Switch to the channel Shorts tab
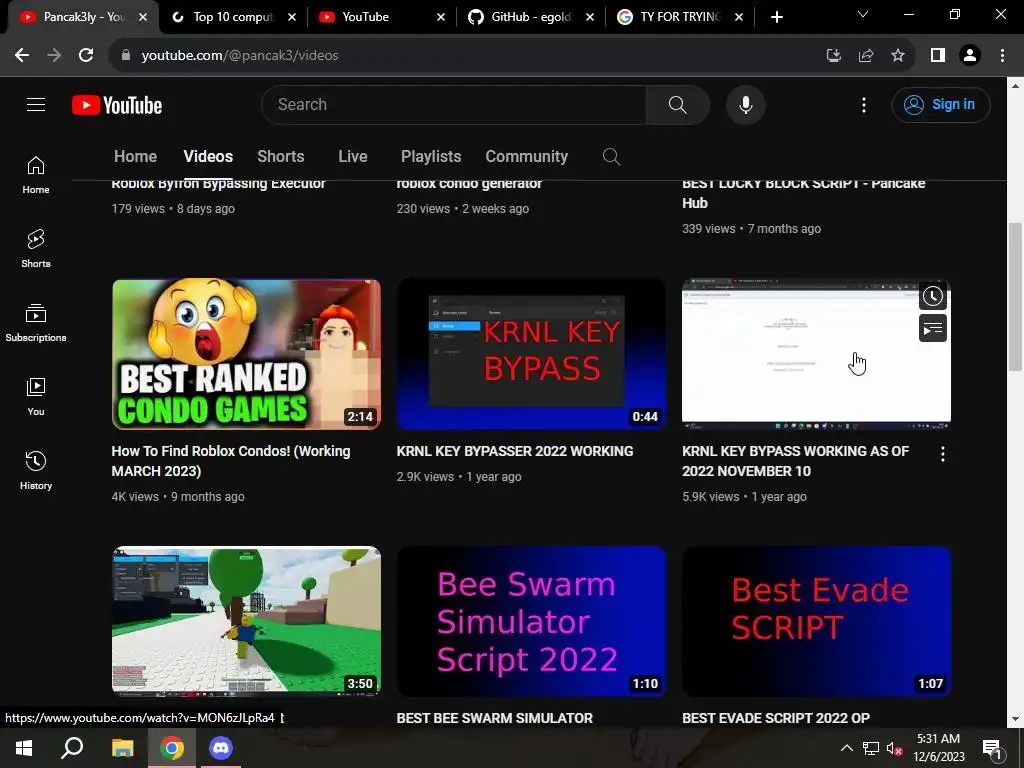 click(x=281, y=157)
